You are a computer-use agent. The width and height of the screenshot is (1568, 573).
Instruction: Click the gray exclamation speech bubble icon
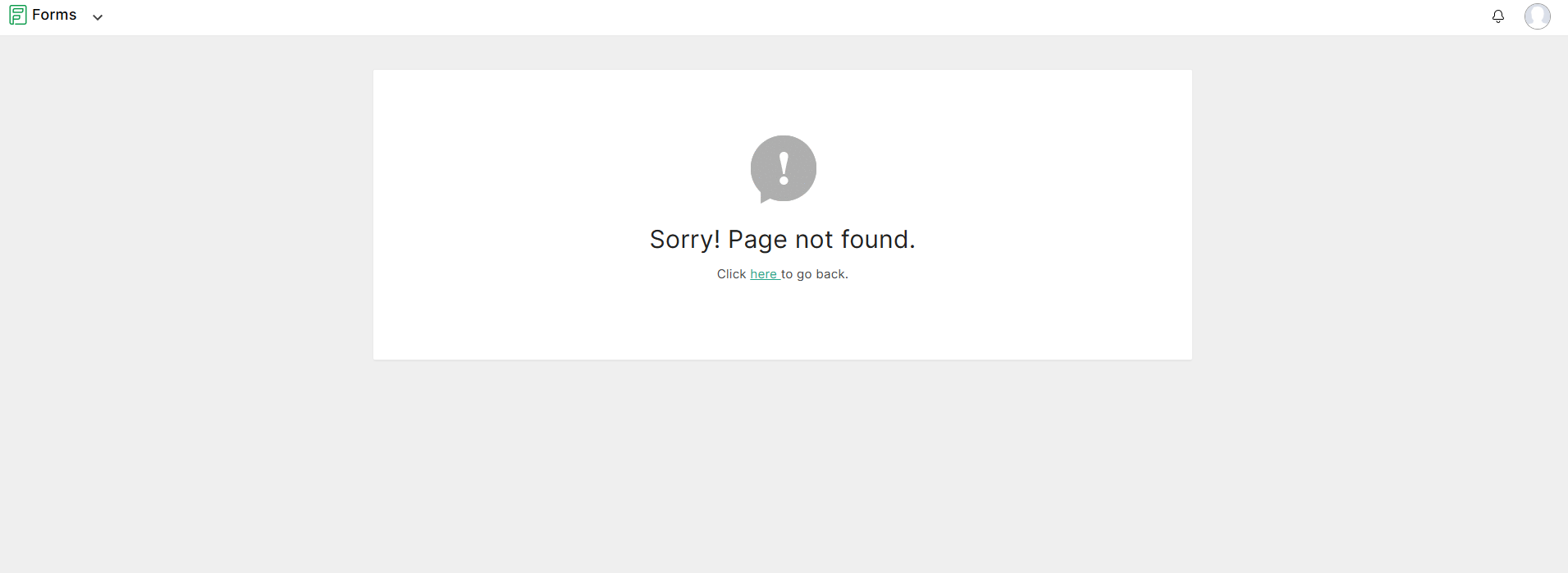click(x=783, y=169)
